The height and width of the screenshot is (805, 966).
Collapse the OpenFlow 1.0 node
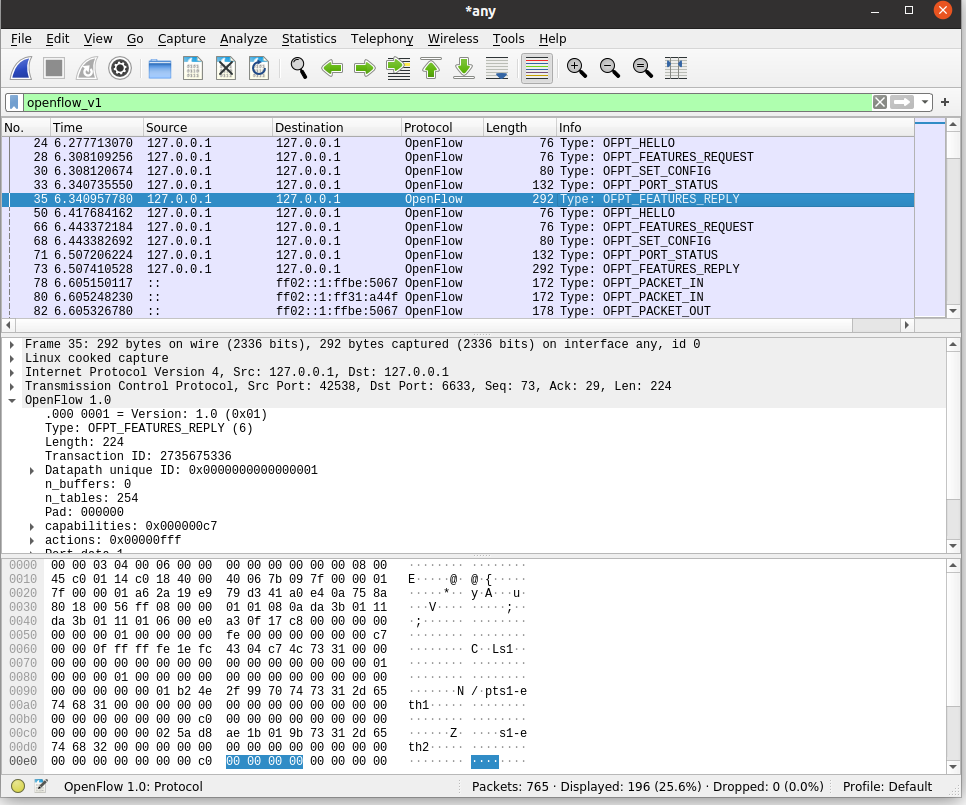[12, 400]
